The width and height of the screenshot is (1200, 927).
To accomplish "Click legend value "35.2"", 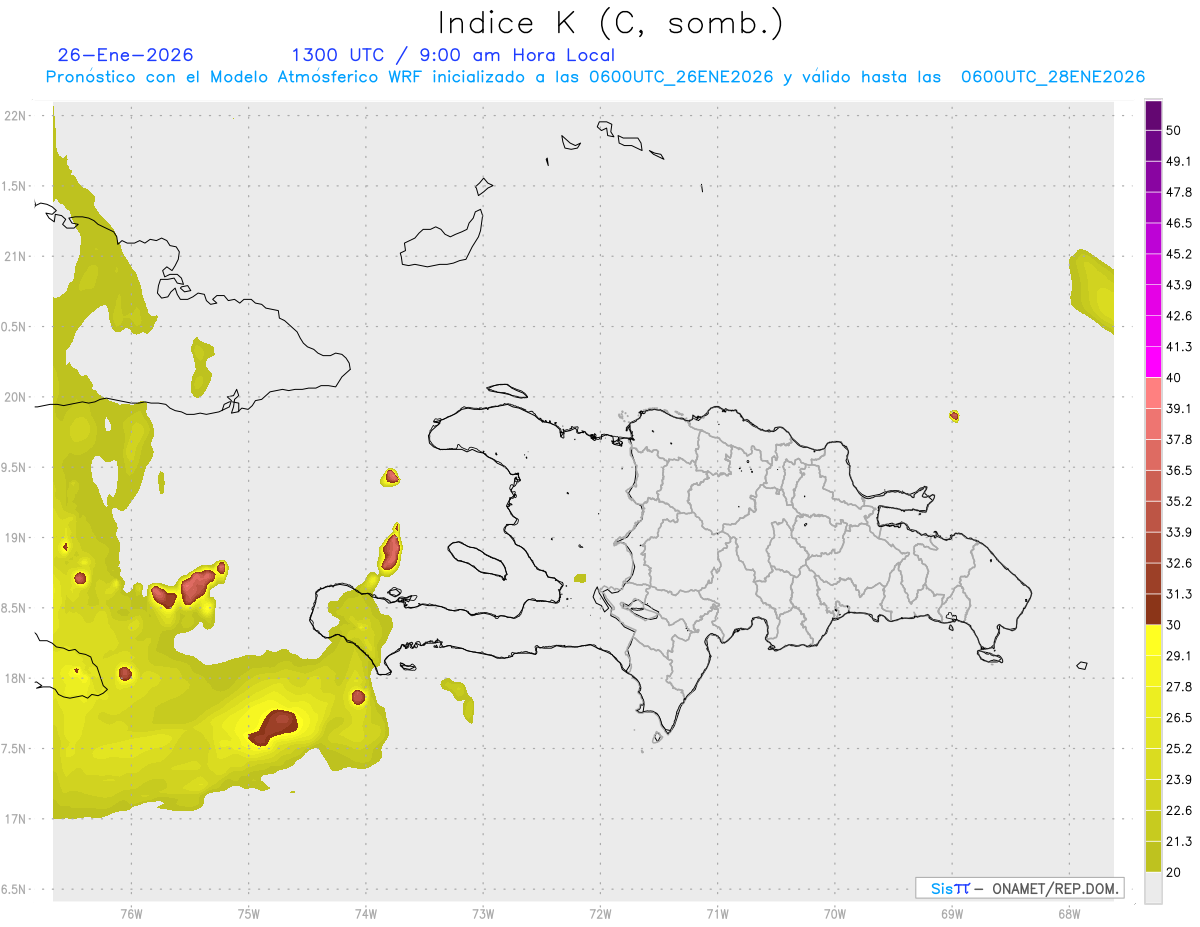I will click(x=1178, y=501).
